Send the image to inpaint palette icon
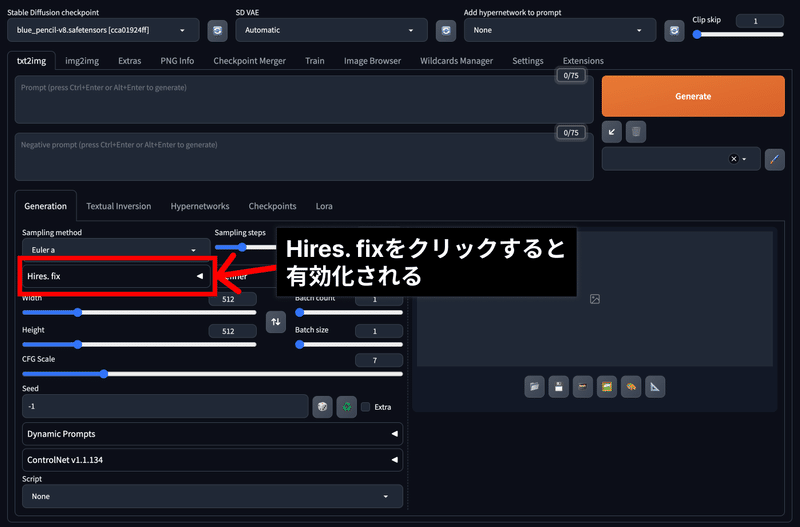 (631, 387)
